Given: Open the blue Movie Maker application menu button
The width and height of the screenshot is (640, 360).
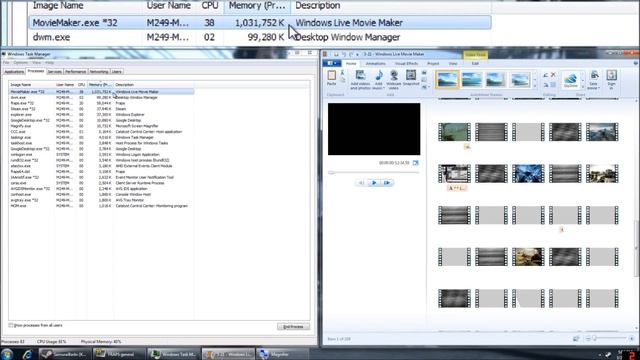Looking at the screenshot, I should tap(331, 63).
